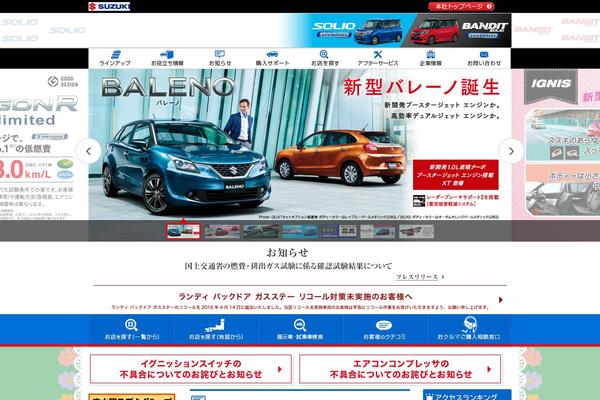Open the 購入サポート nav item with car icon
600x400 pixels.
point(272,58)
